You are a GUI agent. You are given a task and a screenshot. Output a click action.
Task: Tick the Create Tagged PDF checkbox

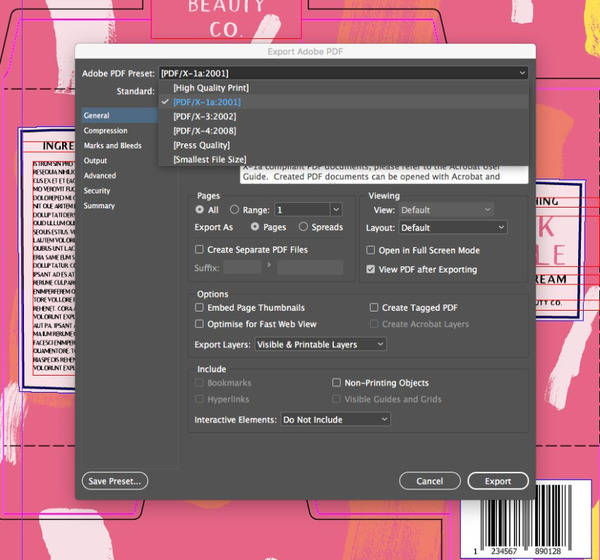point(374,308)
